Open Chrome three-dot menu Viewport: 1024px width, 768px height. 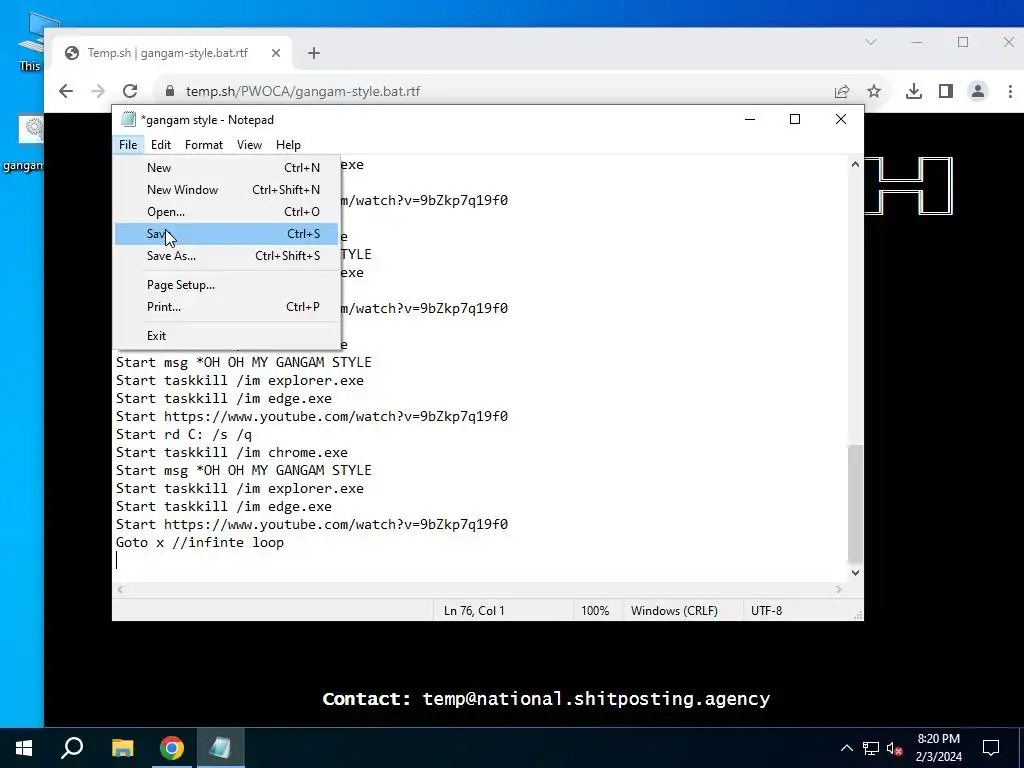1010,91
